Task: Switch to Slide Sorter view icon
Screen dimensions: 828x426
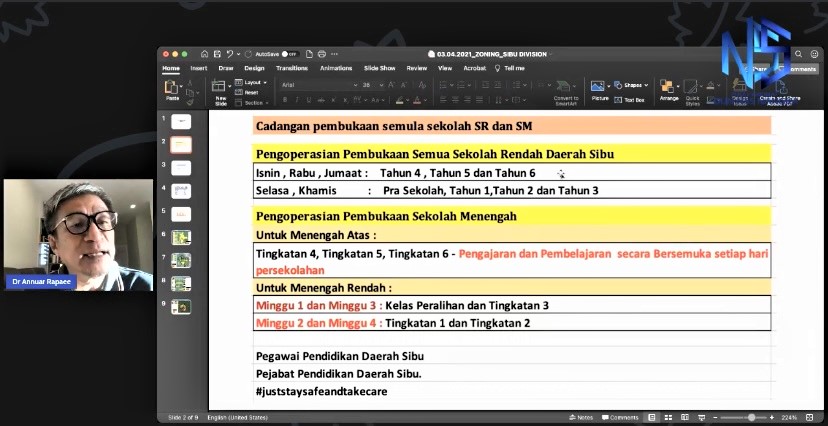Action: click(669, 418)
